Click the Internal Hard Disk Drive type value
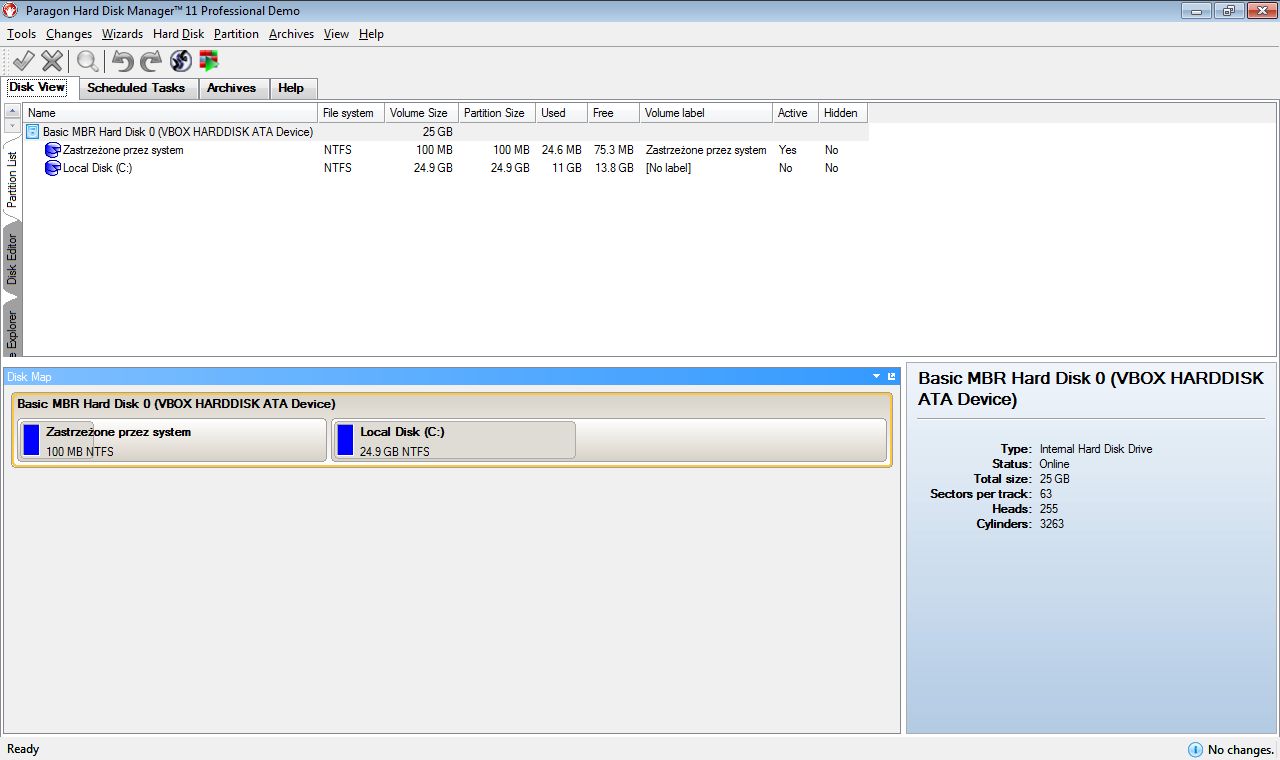 click(x=1096, y=449)
